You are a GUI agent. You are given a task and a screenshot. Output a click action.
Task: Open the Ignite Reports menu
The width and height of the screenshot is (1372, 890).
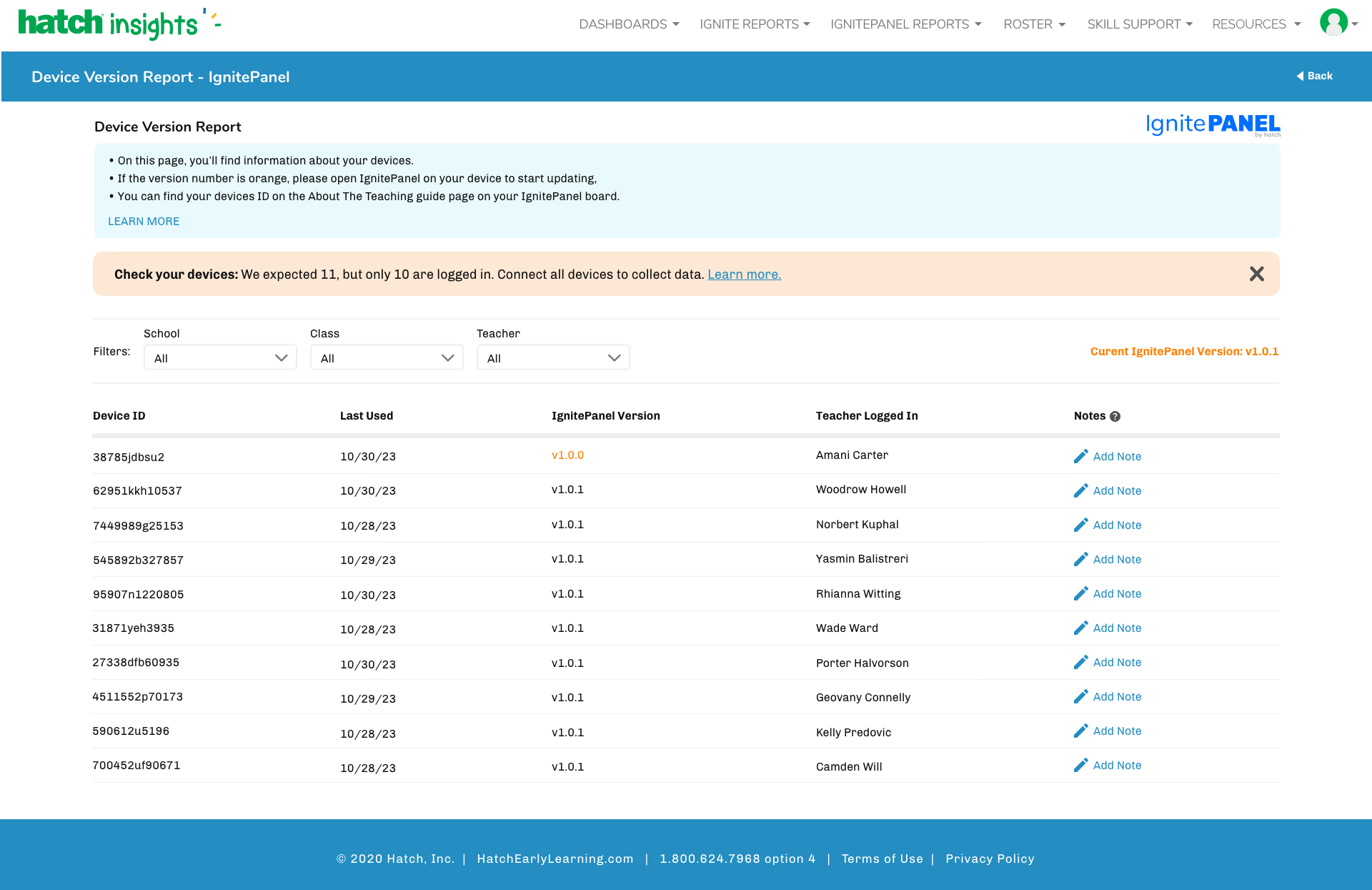(x=755, y=24)
